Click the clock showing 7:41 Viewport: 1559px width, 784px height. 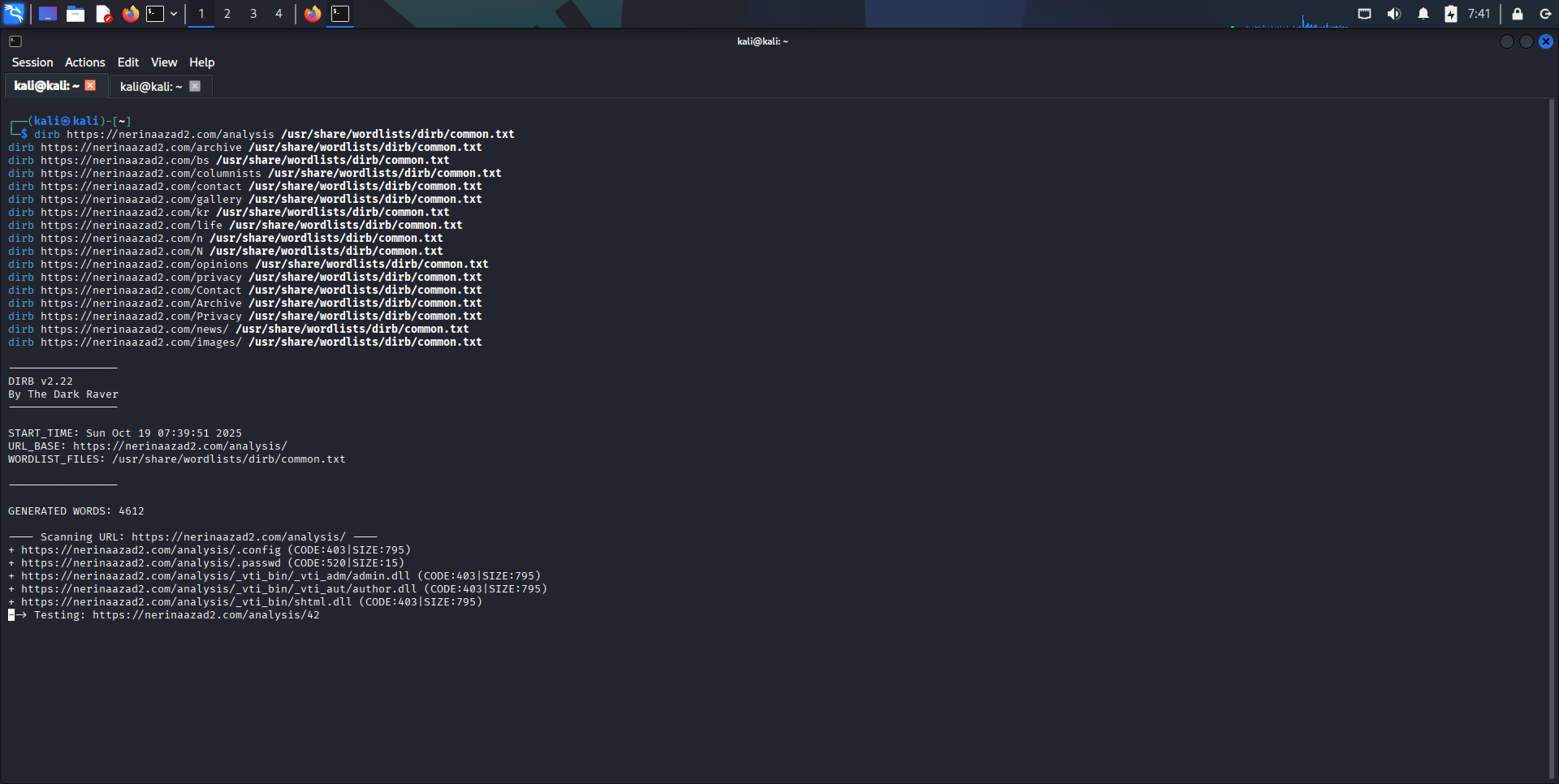[x=1479, y=14]
